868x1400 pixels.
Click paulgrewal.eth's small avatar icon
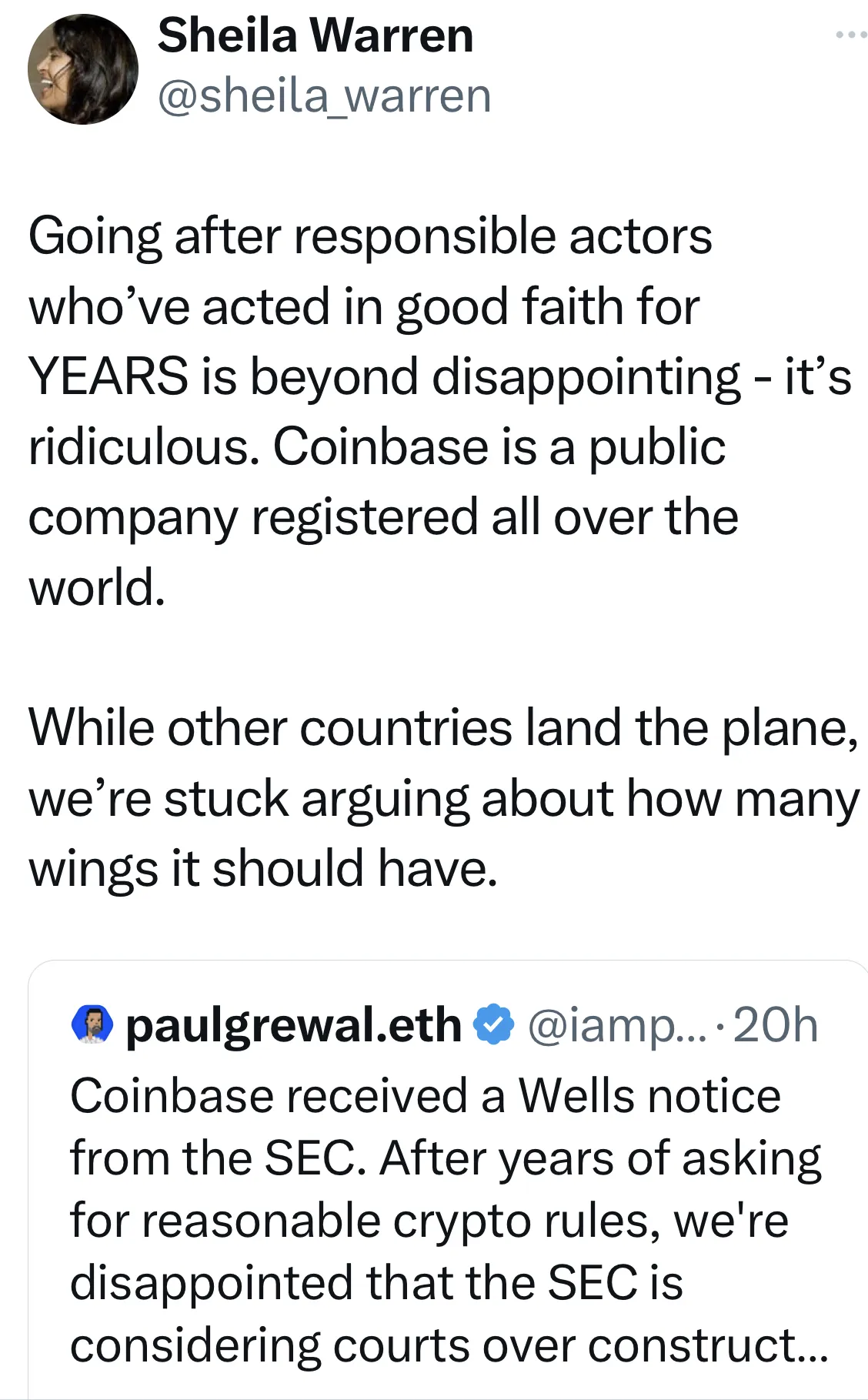[x=92, y=1025]
